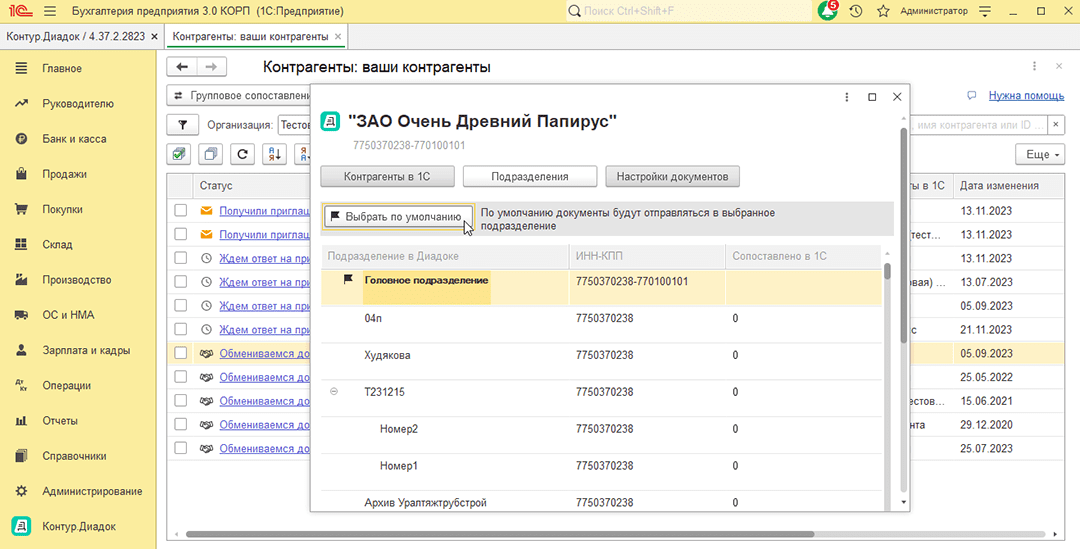Collapse the Т231215 subdivision node
The width and height of the screenshot is (1080, 549).
(x=334, y=391)
